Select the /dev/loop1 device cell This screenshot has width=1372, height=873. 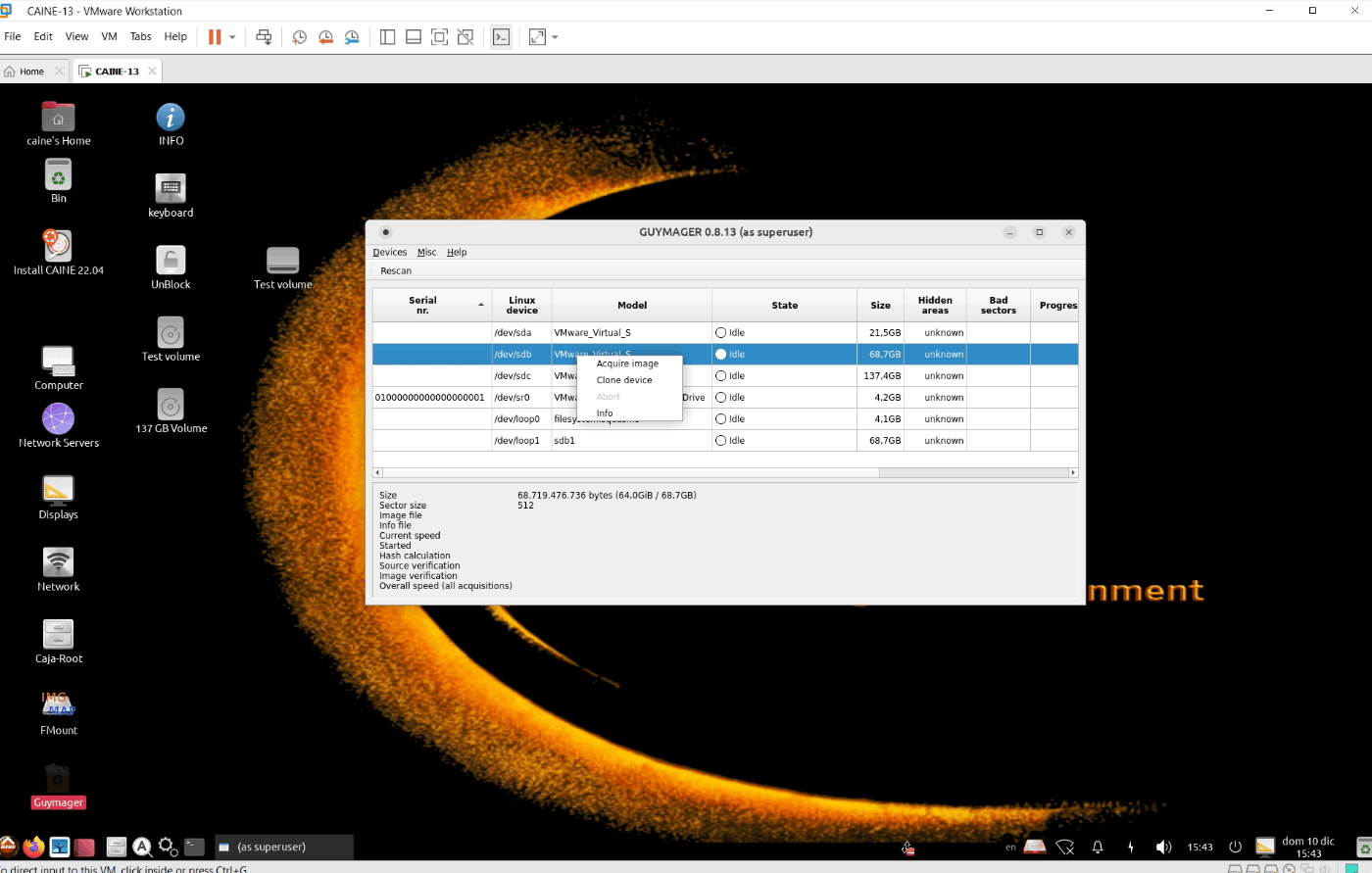coord(522,441)
